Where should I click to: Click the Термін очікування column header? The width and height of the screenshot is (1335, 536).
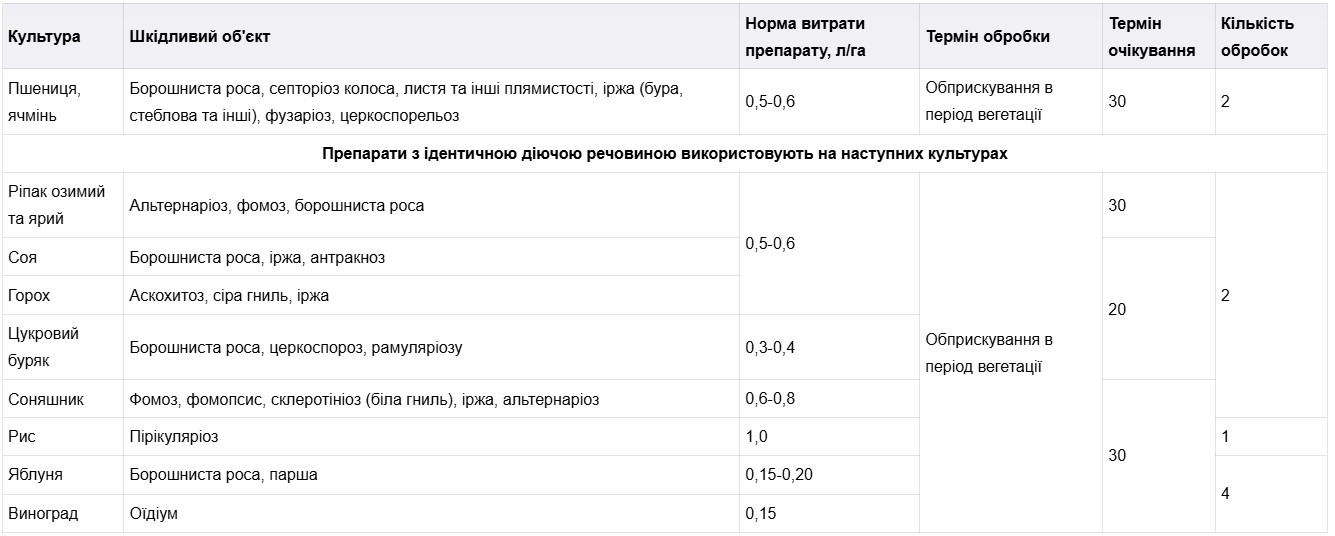[1152, 37]
